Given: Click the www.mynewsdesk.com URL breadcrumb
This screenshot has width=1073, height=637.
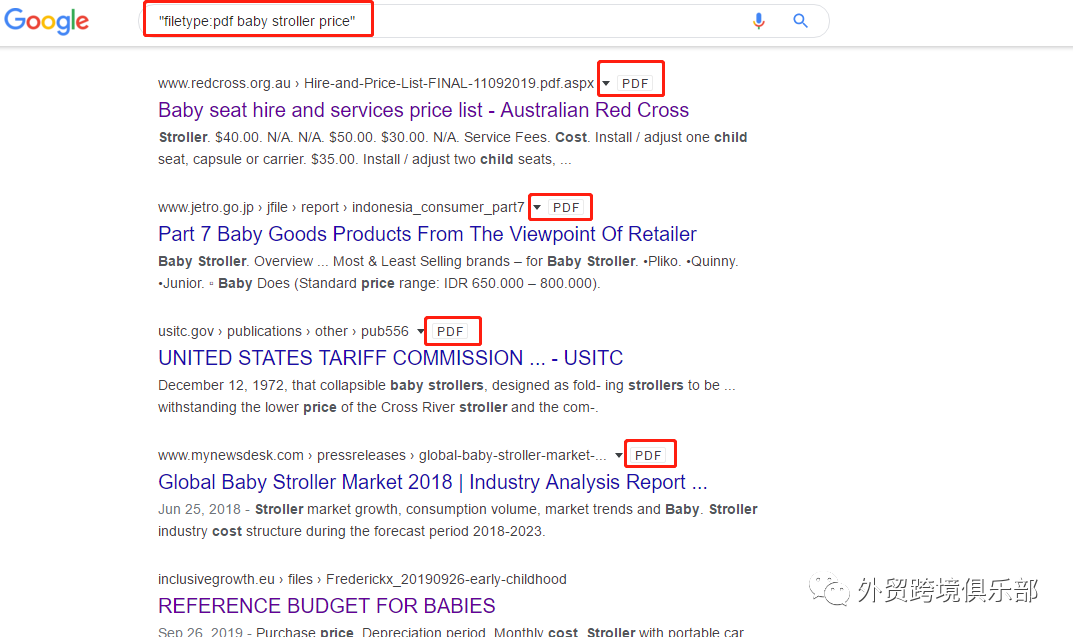Looking at the screenshot, I should (x=382, y=455).
